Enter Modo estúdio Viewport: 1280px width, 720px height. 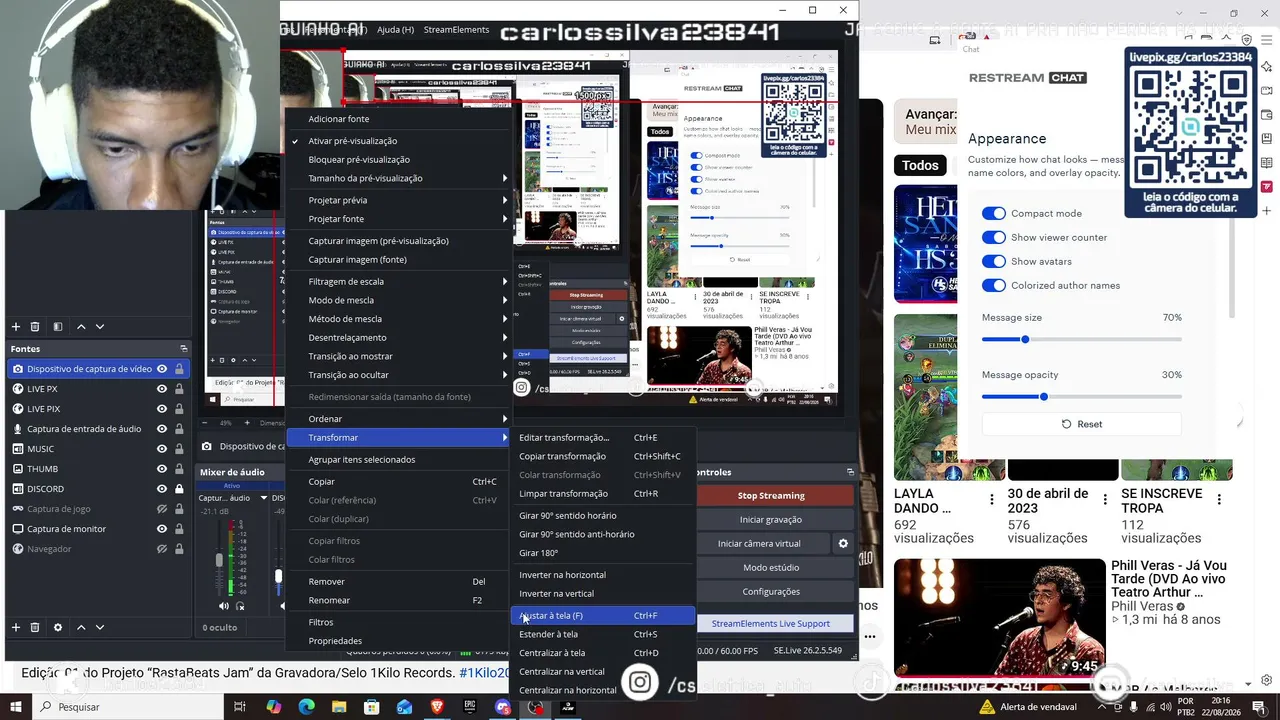[771, 567]
